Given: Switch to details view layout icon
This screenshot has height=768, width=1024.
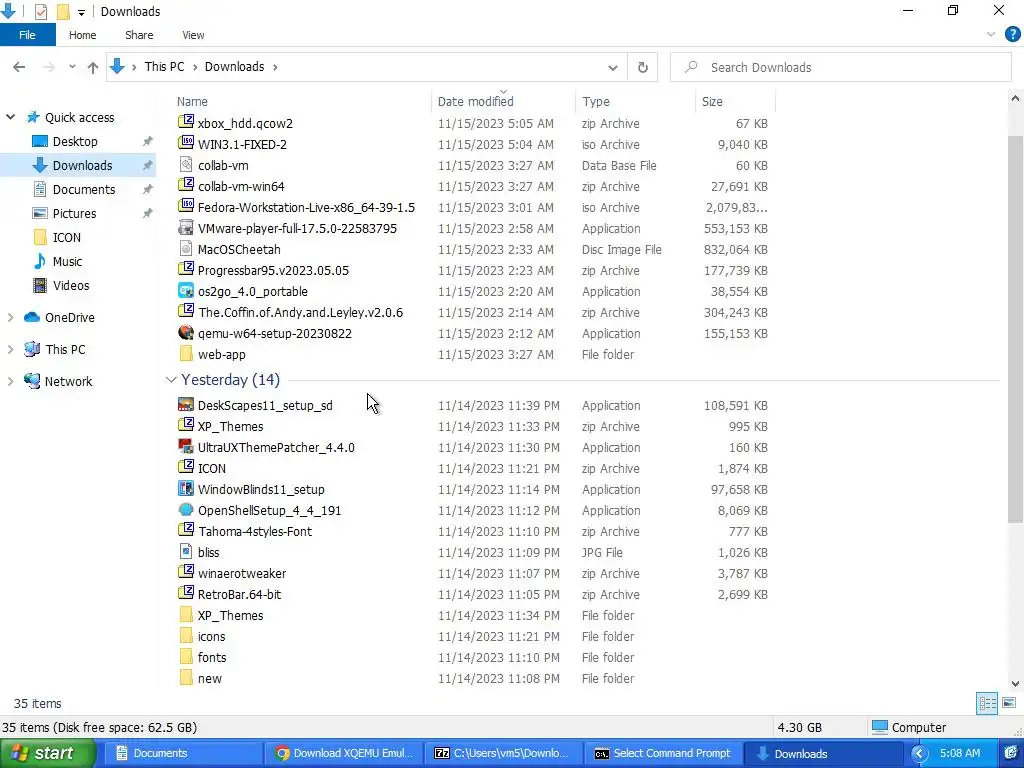Looking at the screenshot, I should [987, 703].
